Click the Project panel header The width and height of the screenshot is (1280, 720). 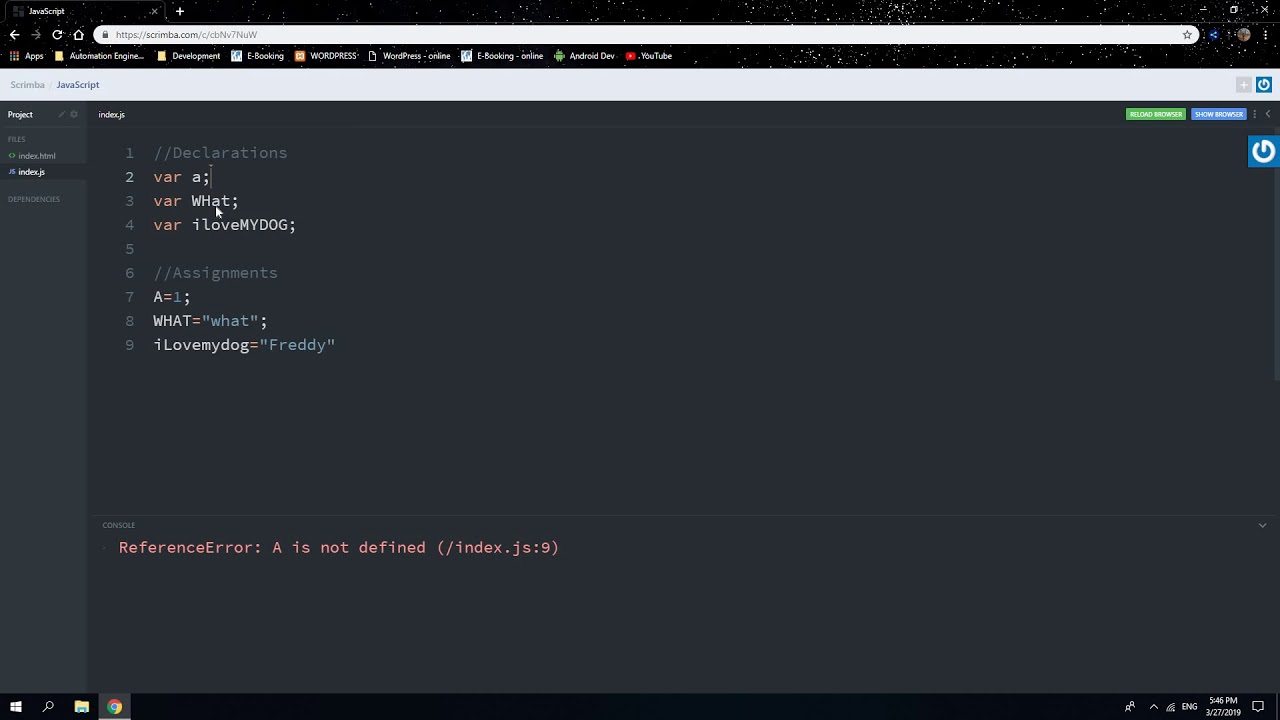tap(20, 115)
